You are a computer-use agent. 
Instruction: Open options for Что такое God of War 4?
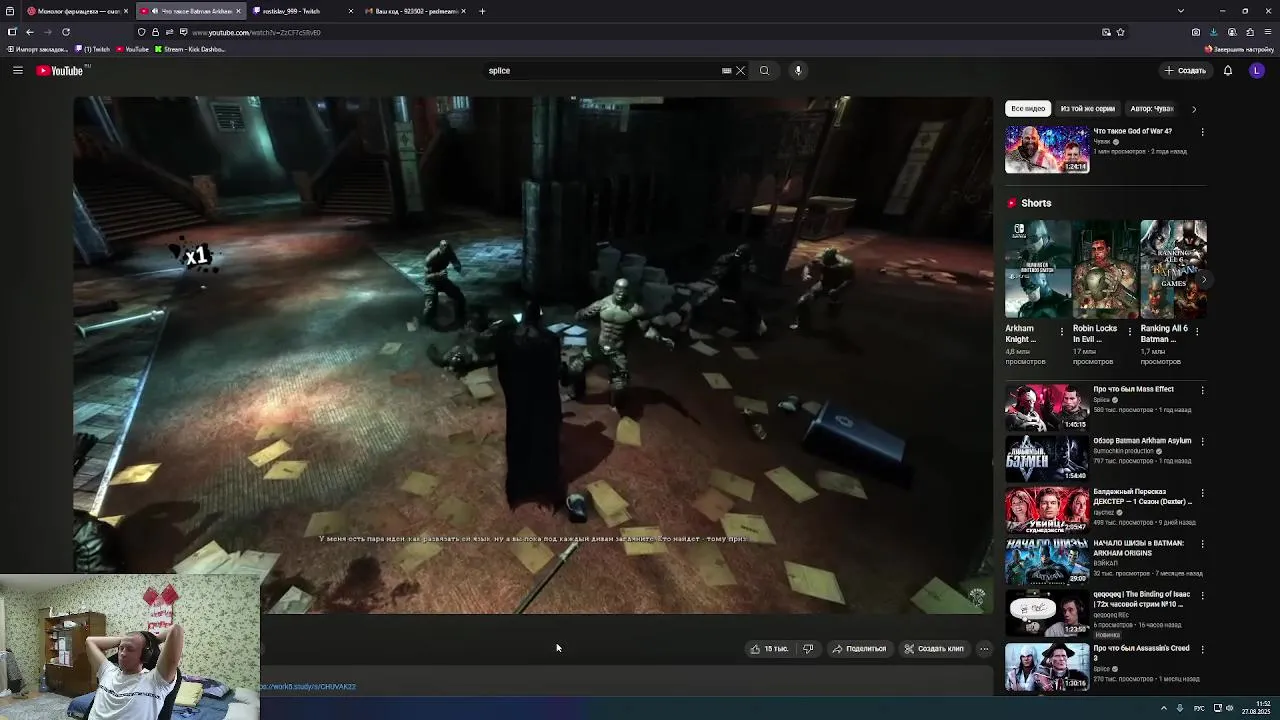pyautogui.click(x=1202, y=132)
